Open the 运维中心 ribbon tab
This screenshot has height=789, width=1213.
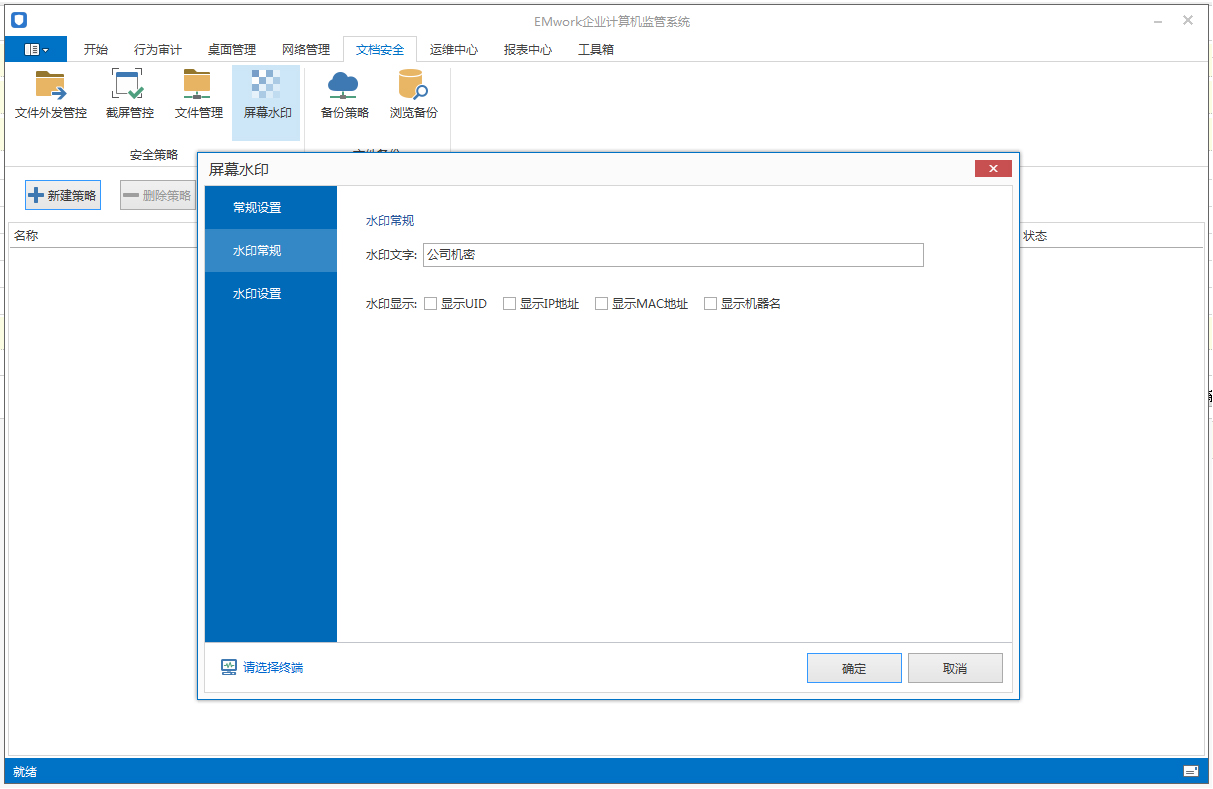(x=453, y=49)
